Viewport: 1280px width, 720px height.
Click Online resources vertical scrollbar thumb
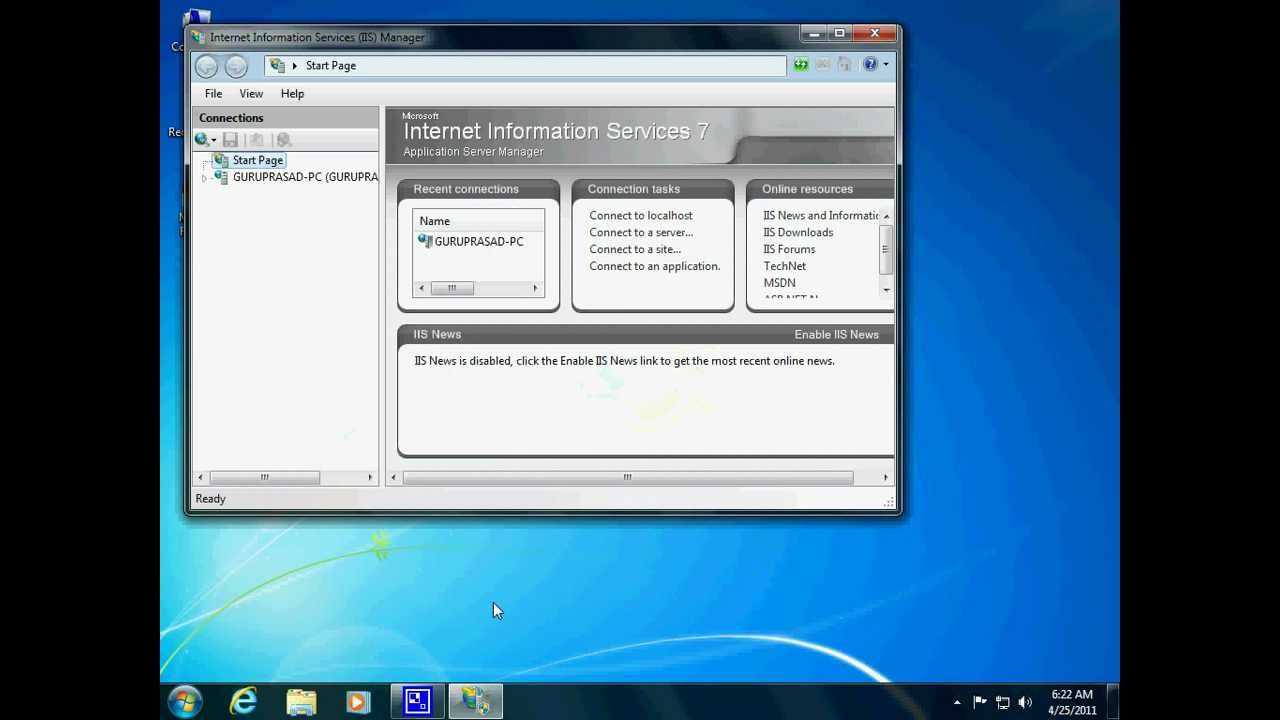point(886,249)
